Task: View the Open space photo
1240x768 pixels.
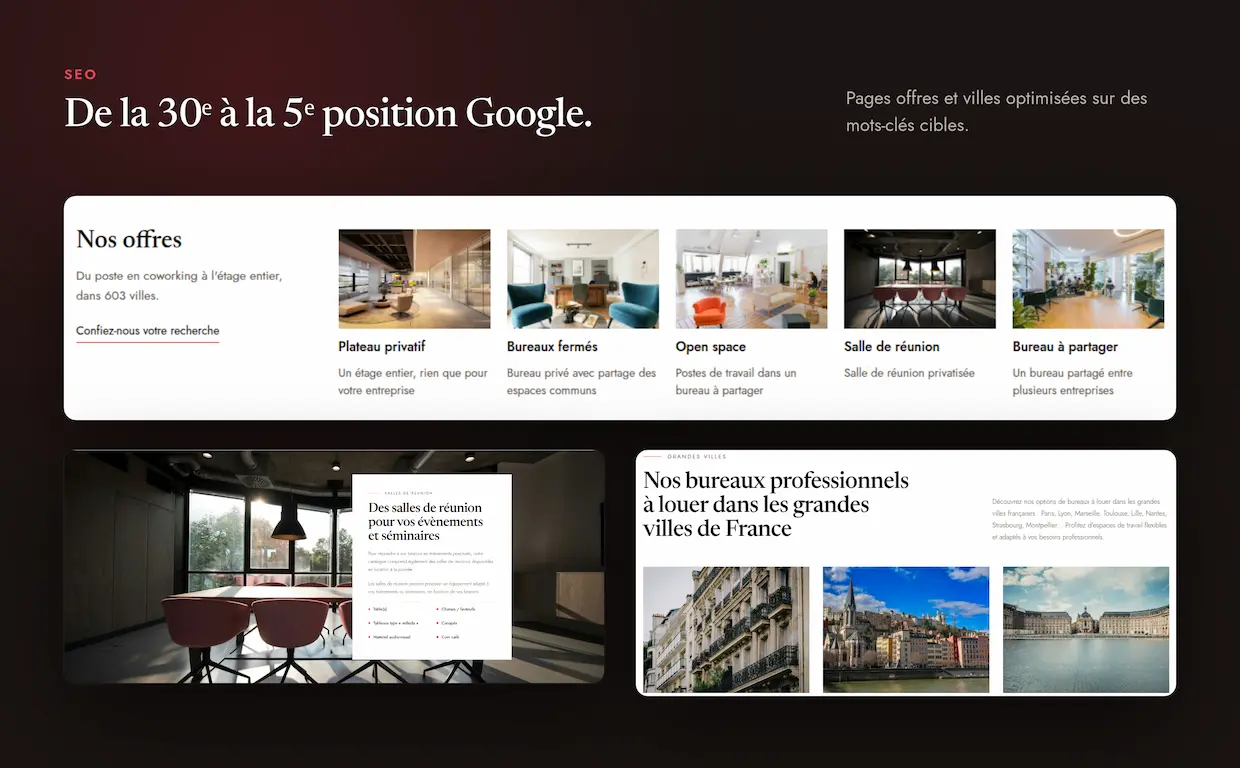Action: pyautogui.click(x=751, y=279)
